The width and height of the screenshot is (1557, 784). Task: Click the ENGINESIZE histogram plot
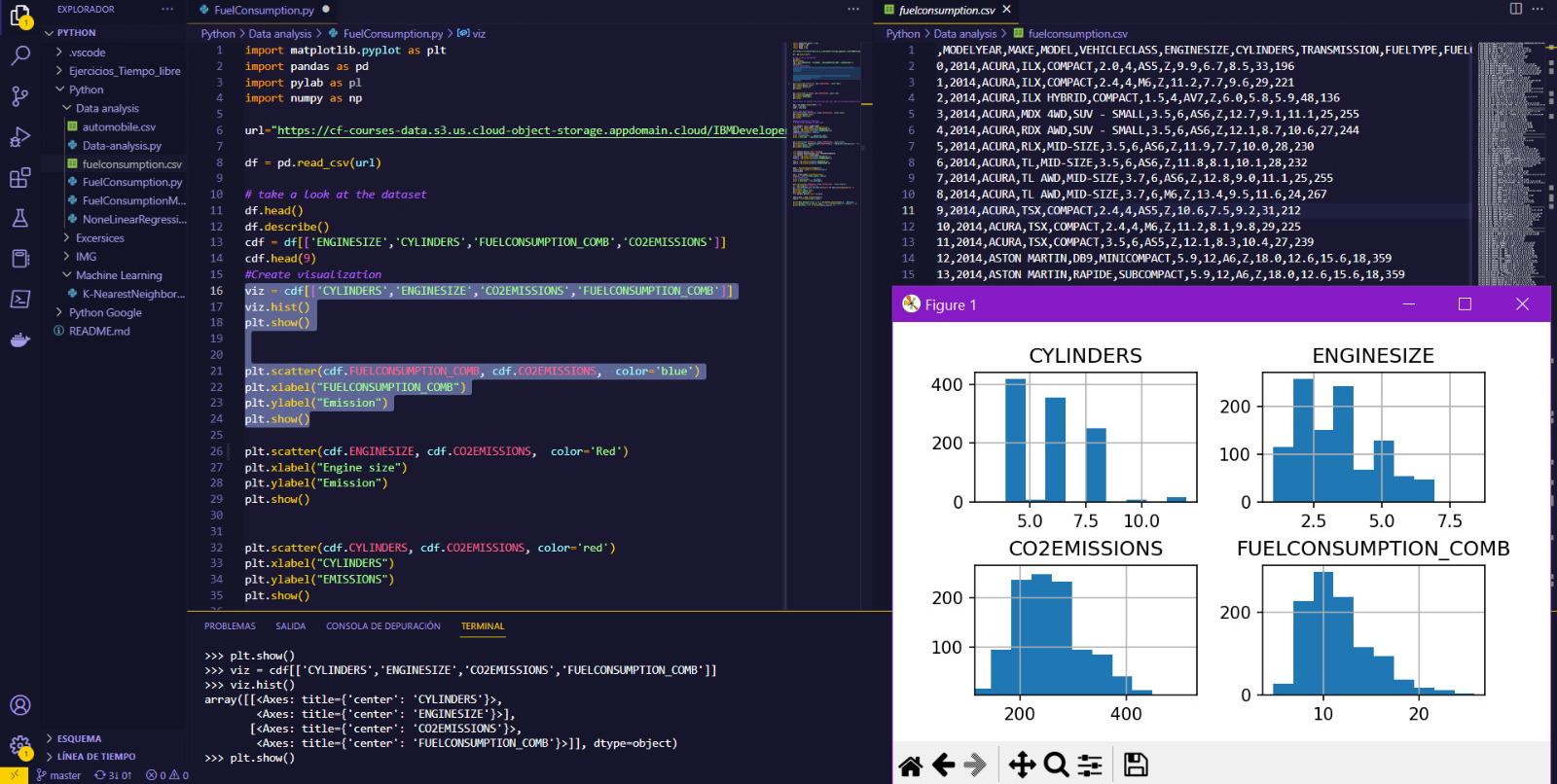pyautogui.click(x=1373, y=438)
